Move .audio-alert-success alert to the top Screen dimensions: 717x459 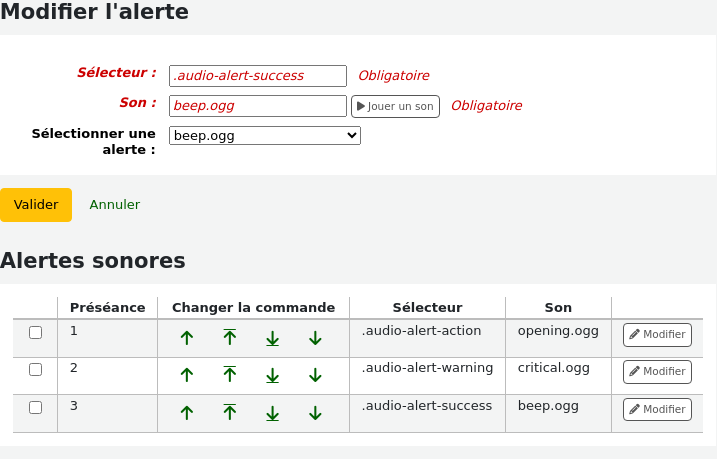pyautogui.click(x=230, y=412)
